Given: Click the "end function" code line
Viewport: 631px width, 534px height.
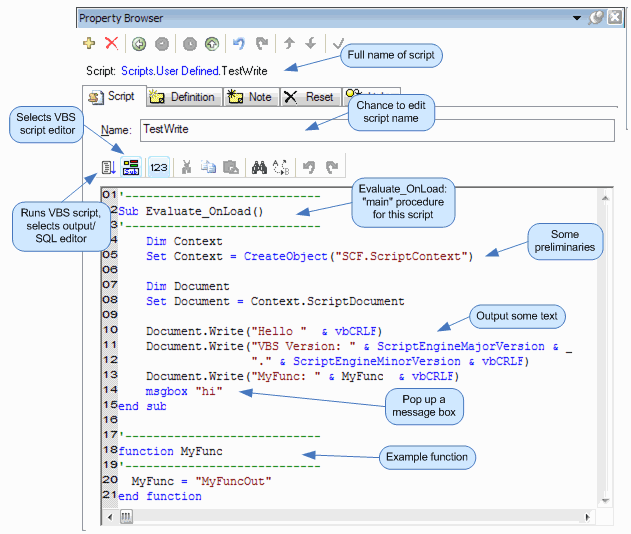Looking at the screenshot, I should [160, 496].
